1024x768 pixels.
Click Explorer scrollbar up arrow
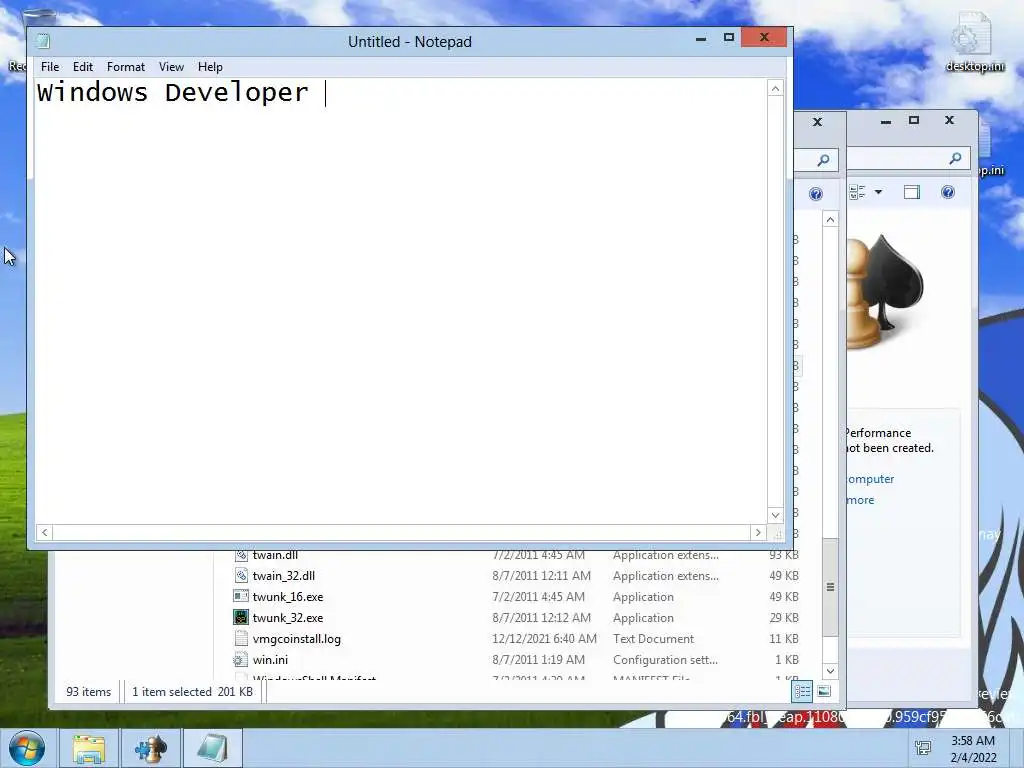pos(830,219)
